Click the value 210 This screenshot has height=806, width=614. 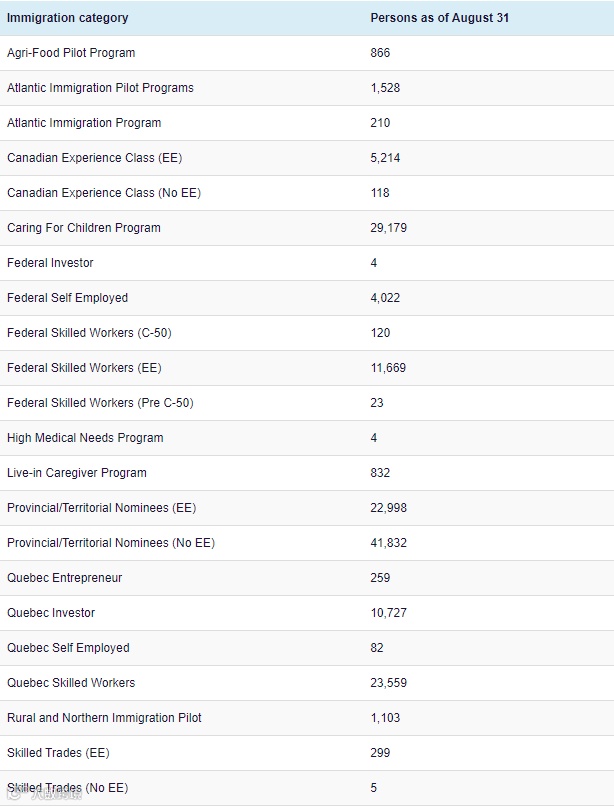tap(380, 123)
